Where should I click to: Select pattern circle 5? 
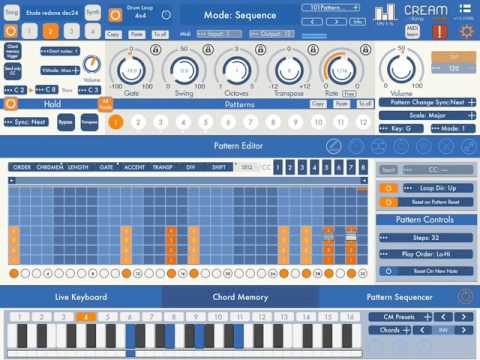click(x=206, y=122)
